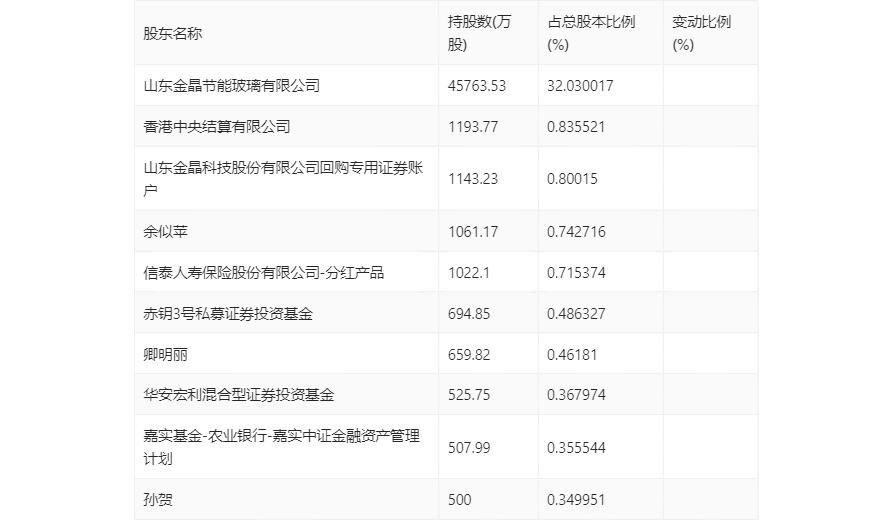The width and height of the screenshot is (893, 520).
Task: Select the 变动比例(%) column header
Action: tap(701, 34)
